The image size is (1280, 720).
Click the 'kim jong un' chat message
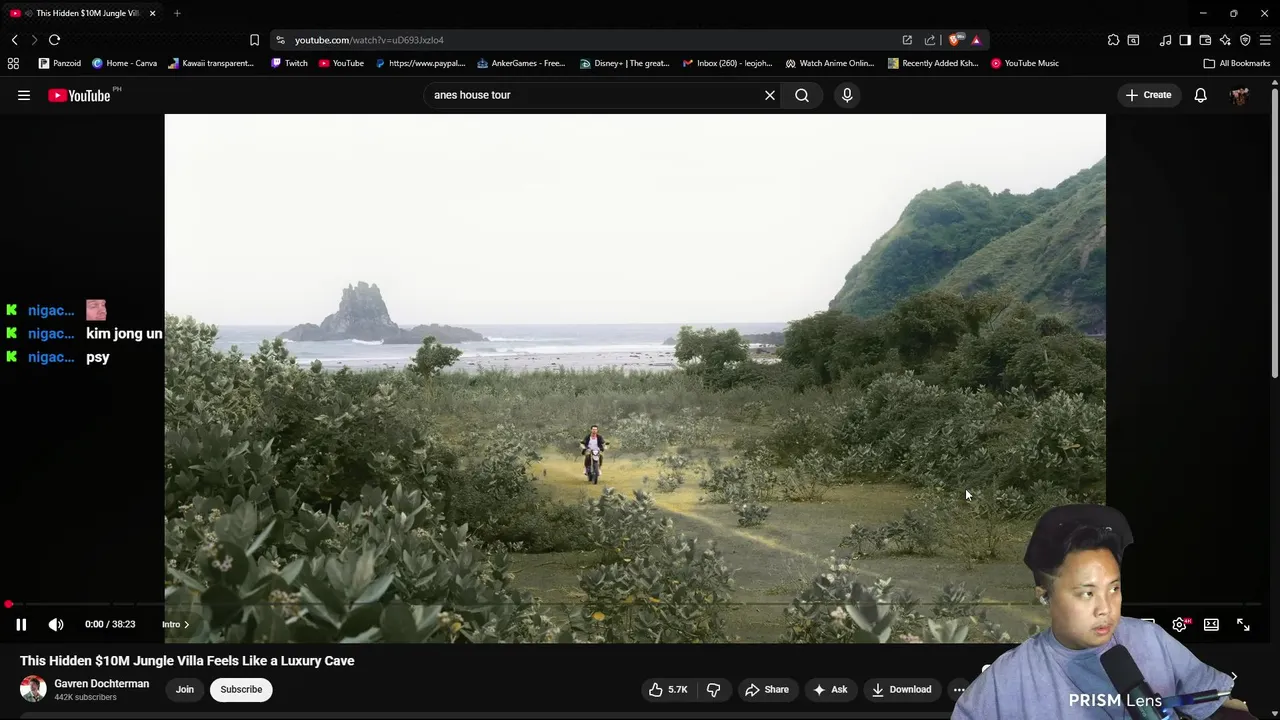click(124, 334)
